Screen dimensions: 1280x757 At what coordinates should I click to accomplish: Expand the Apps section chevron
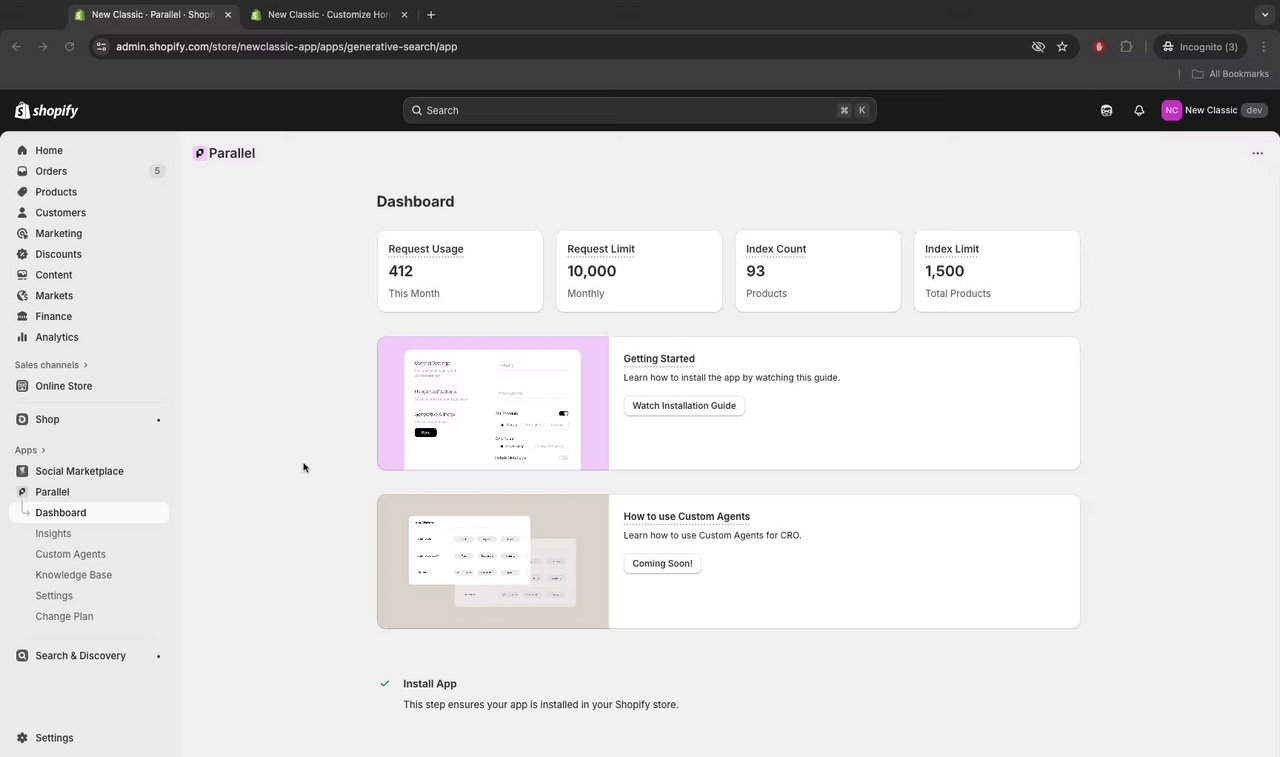[x=43, y=450]
